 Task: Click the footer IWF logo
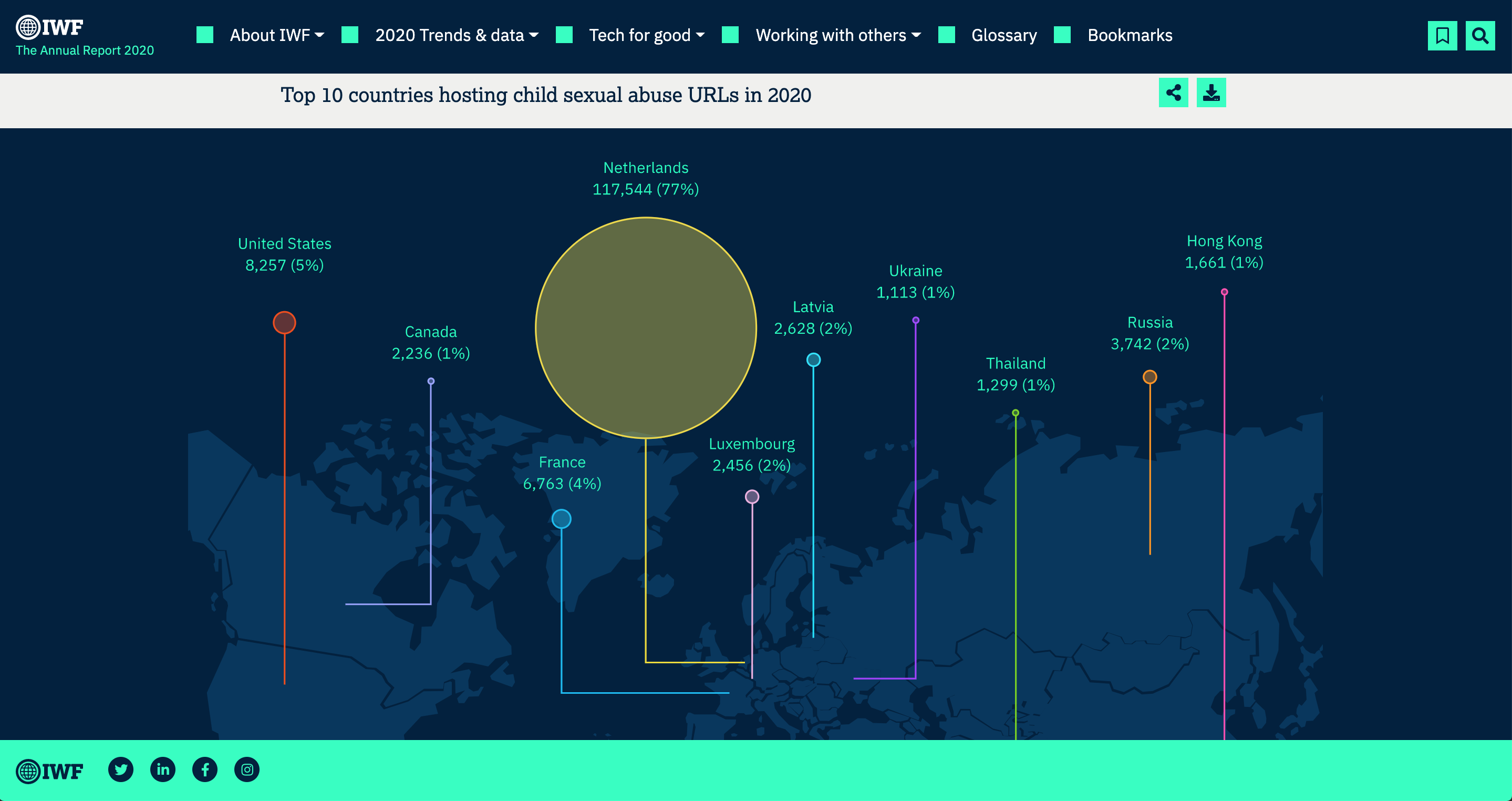coord(50,771)
